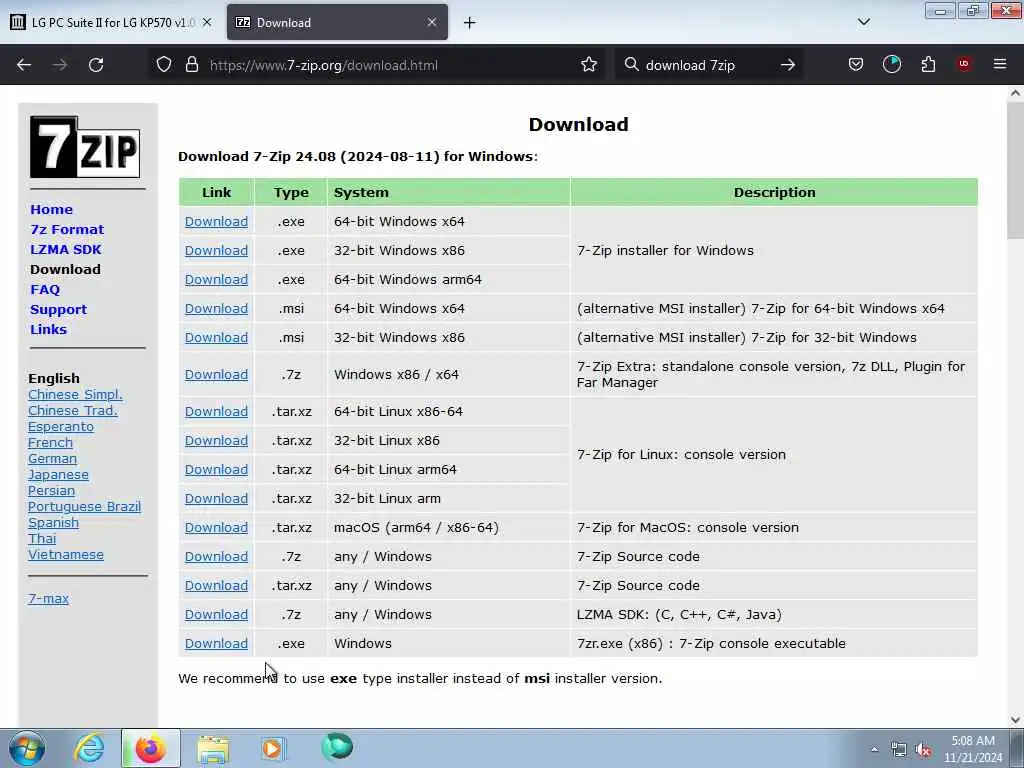This screenshot has width=1024, height=768.
Task: Switch language to Vietnamese
Action: click(x=66, y=554)
